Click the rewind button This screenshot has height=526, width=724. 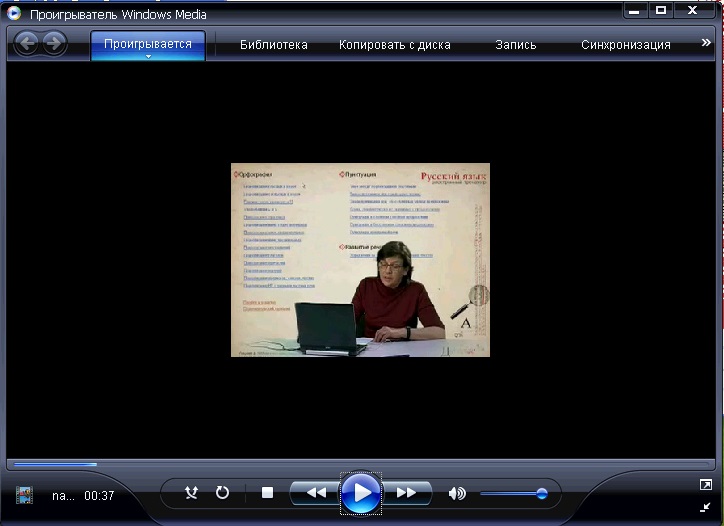click(x=316, y=493)
